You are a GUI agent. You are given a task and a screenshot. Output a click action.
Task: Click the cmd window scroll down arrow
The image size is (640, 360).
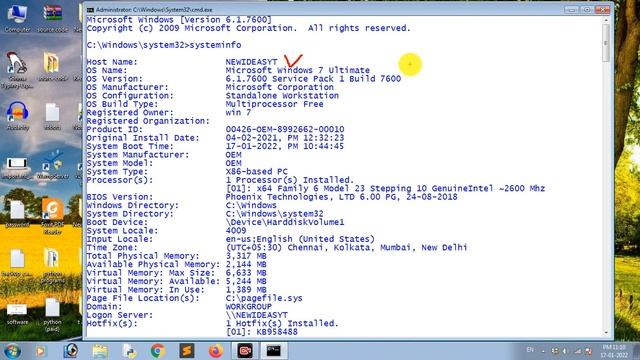[606, 333]
